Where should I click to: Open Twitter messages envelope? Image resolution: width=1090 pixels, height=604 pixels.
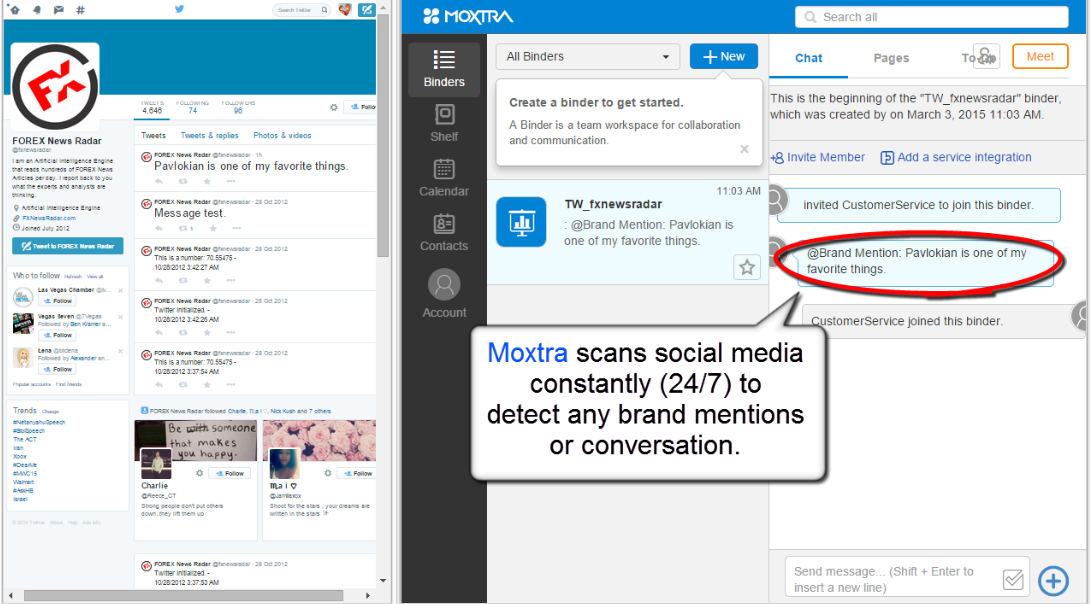pos(58,10)
